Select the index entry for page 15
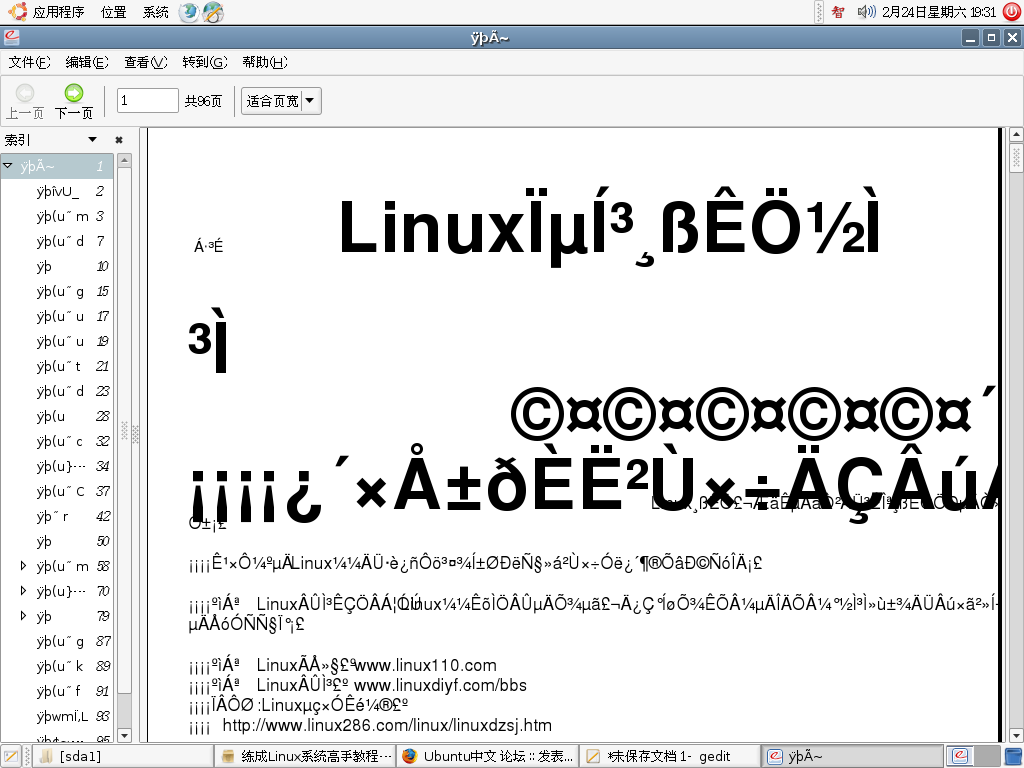This screenshot has width=1024, height=768. (57, 291)
